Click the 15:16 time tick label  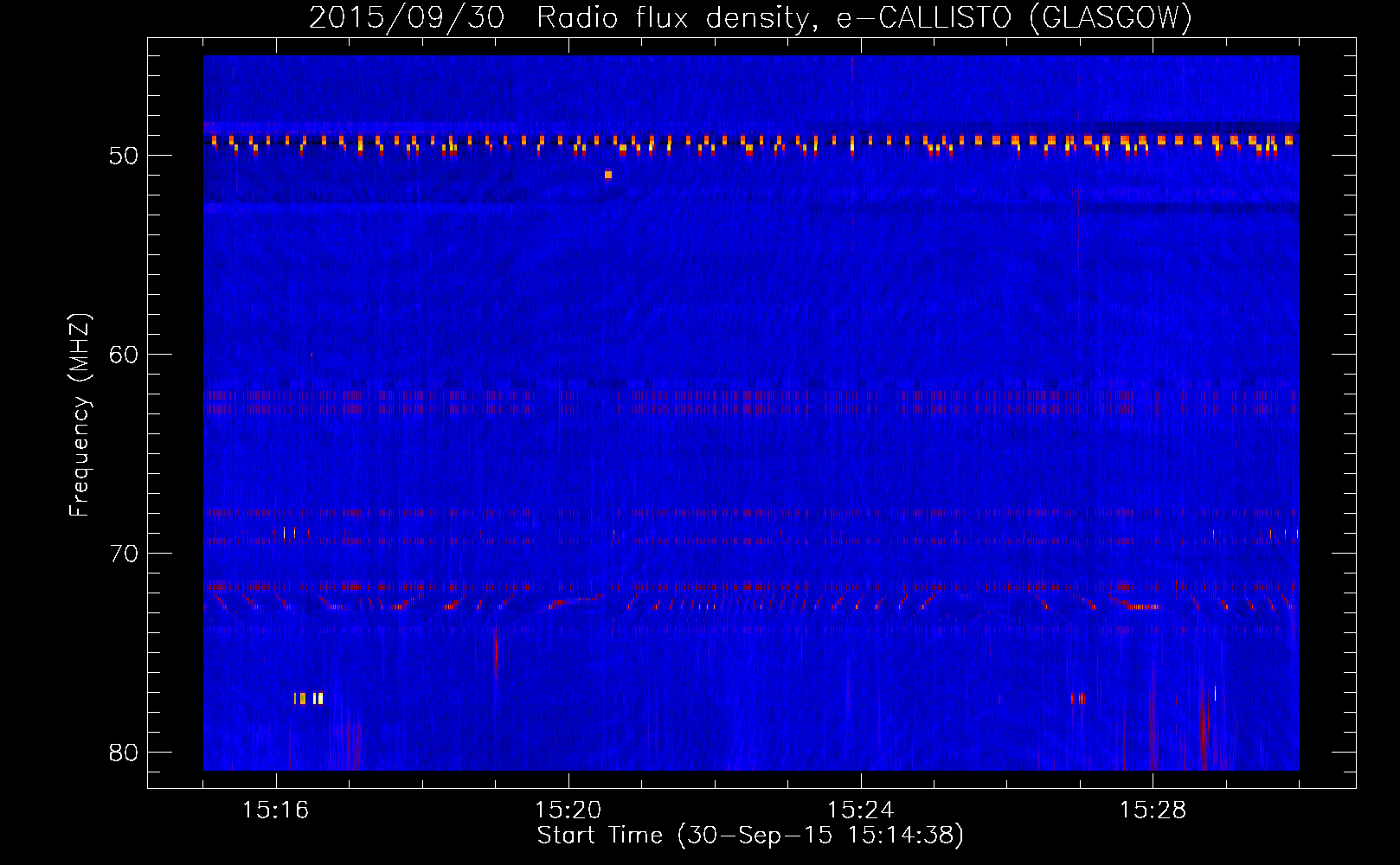(x=276, y=811)
